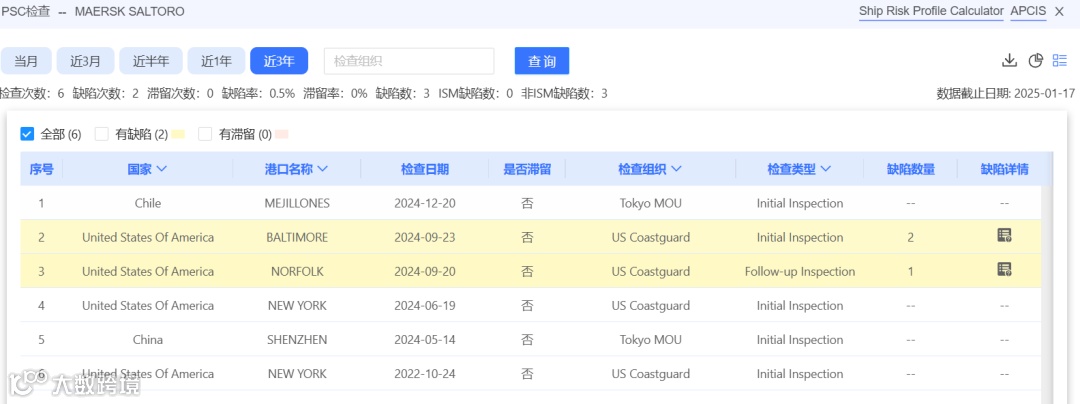Select the SHENZHEN port cell

coord(298,339)
